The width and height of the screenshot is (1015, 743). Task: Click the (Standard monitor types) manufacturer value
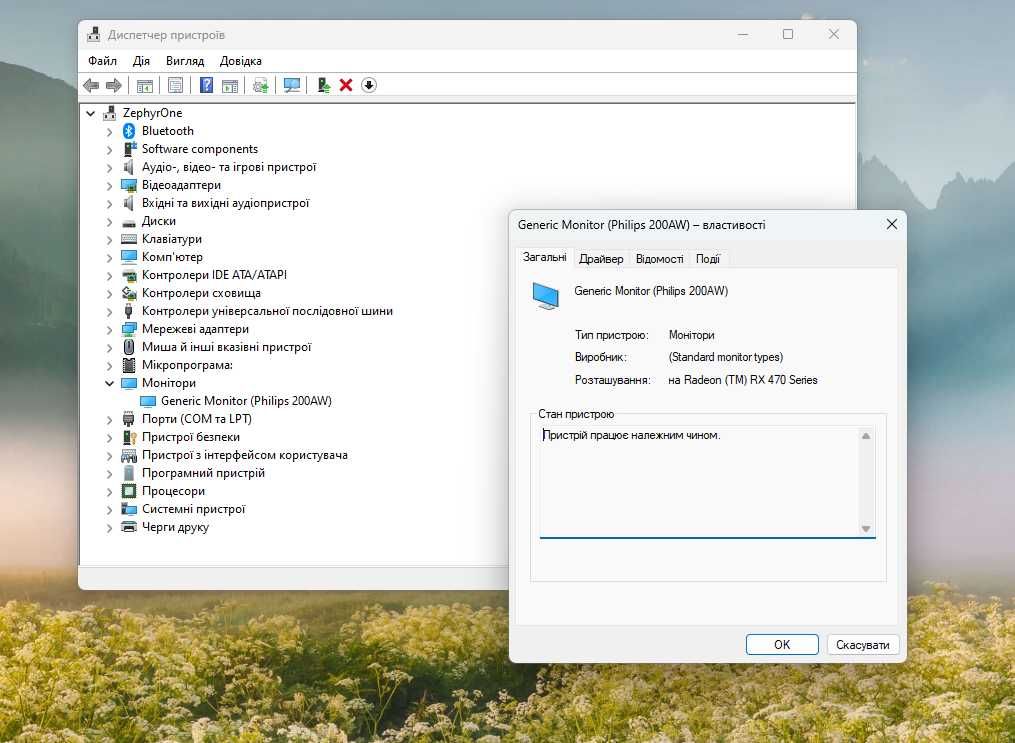click(726, 357)
